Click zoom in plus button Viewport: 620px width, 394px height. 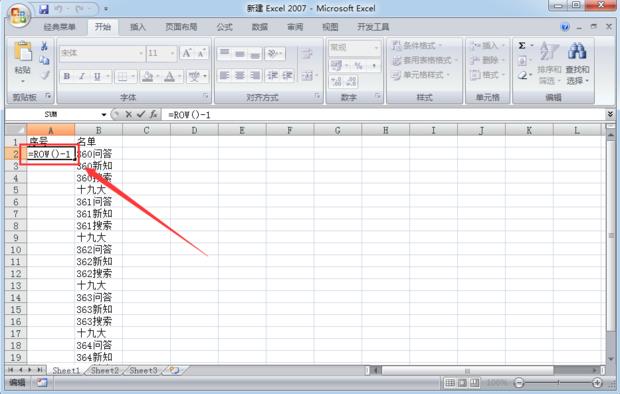pyautogui.click(x=597, y=383)
